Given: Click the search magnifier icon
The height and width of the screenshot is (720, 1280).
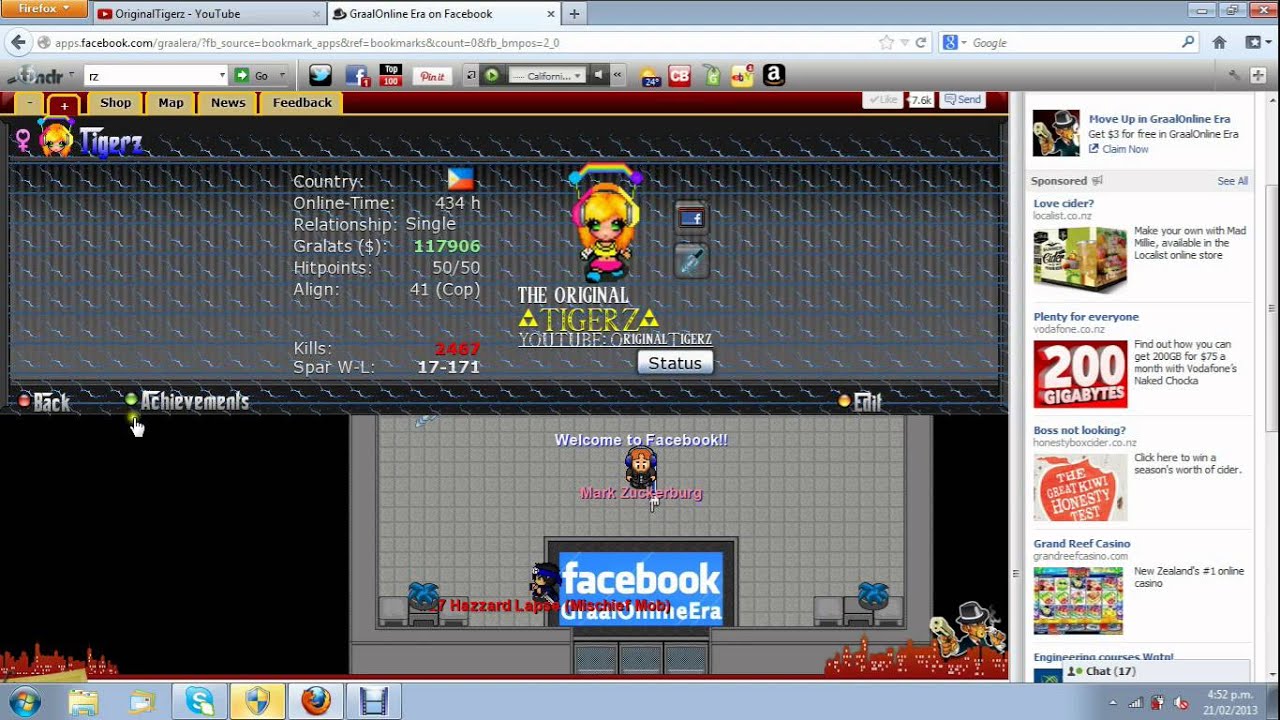Looking at the screenshot, I should (1188, 42).
